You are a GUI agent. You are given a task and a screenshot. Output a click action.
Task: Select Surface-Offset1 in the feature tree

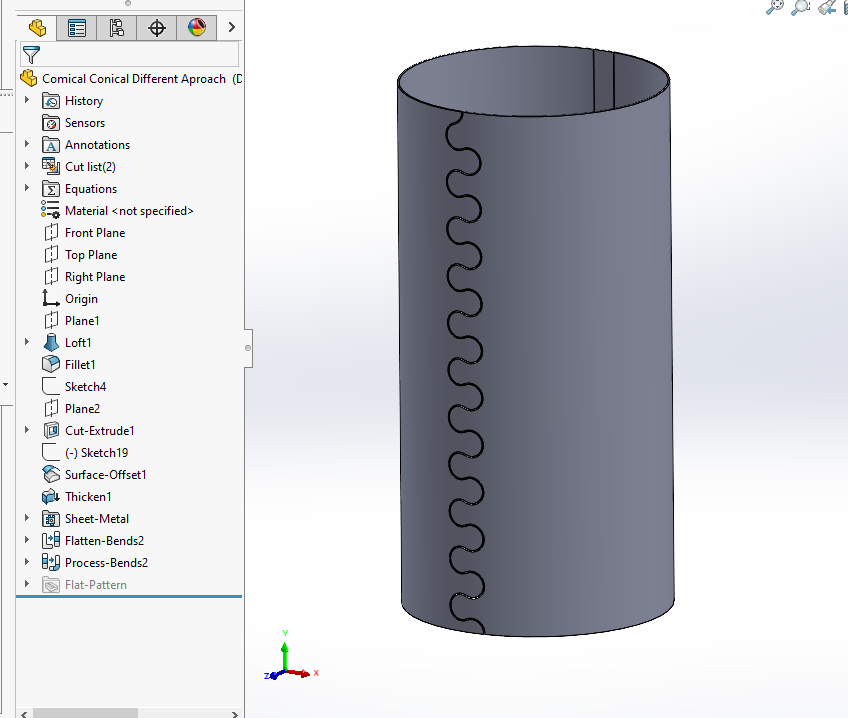pos(105,475)
